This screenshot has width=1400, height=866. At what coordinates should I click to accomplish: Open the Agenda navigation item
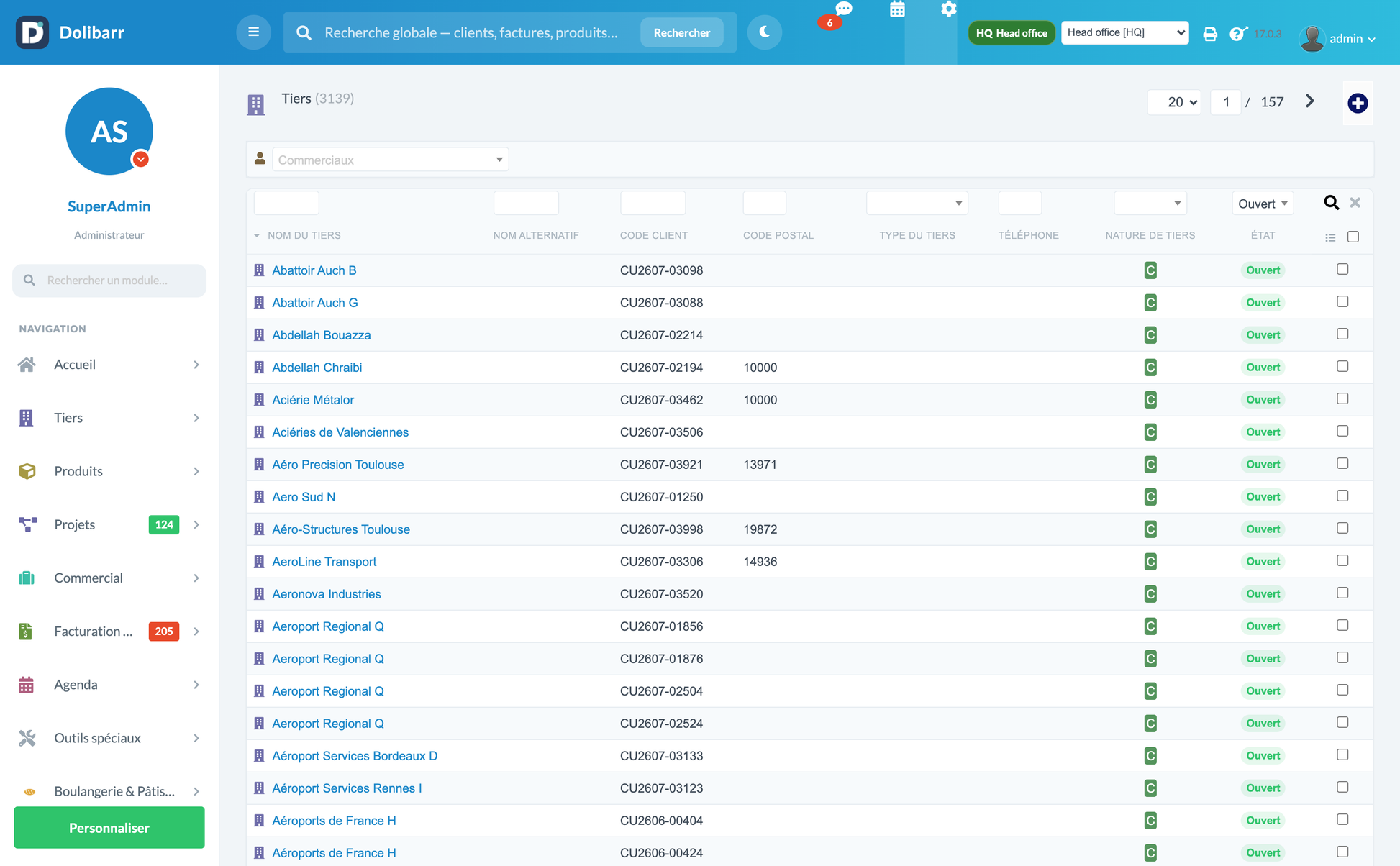[x=109, y=685]
